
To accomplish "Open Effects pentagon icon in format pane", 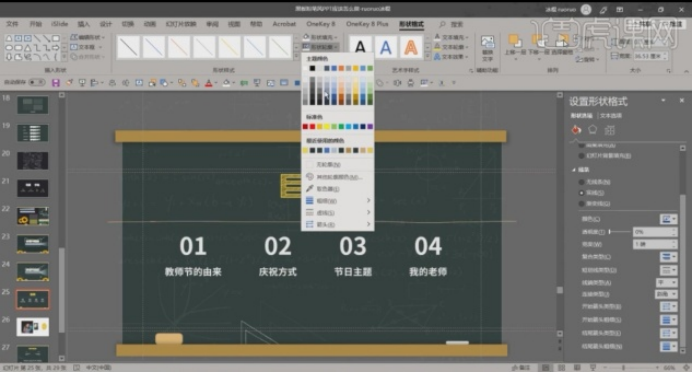I will pos(593,130).
